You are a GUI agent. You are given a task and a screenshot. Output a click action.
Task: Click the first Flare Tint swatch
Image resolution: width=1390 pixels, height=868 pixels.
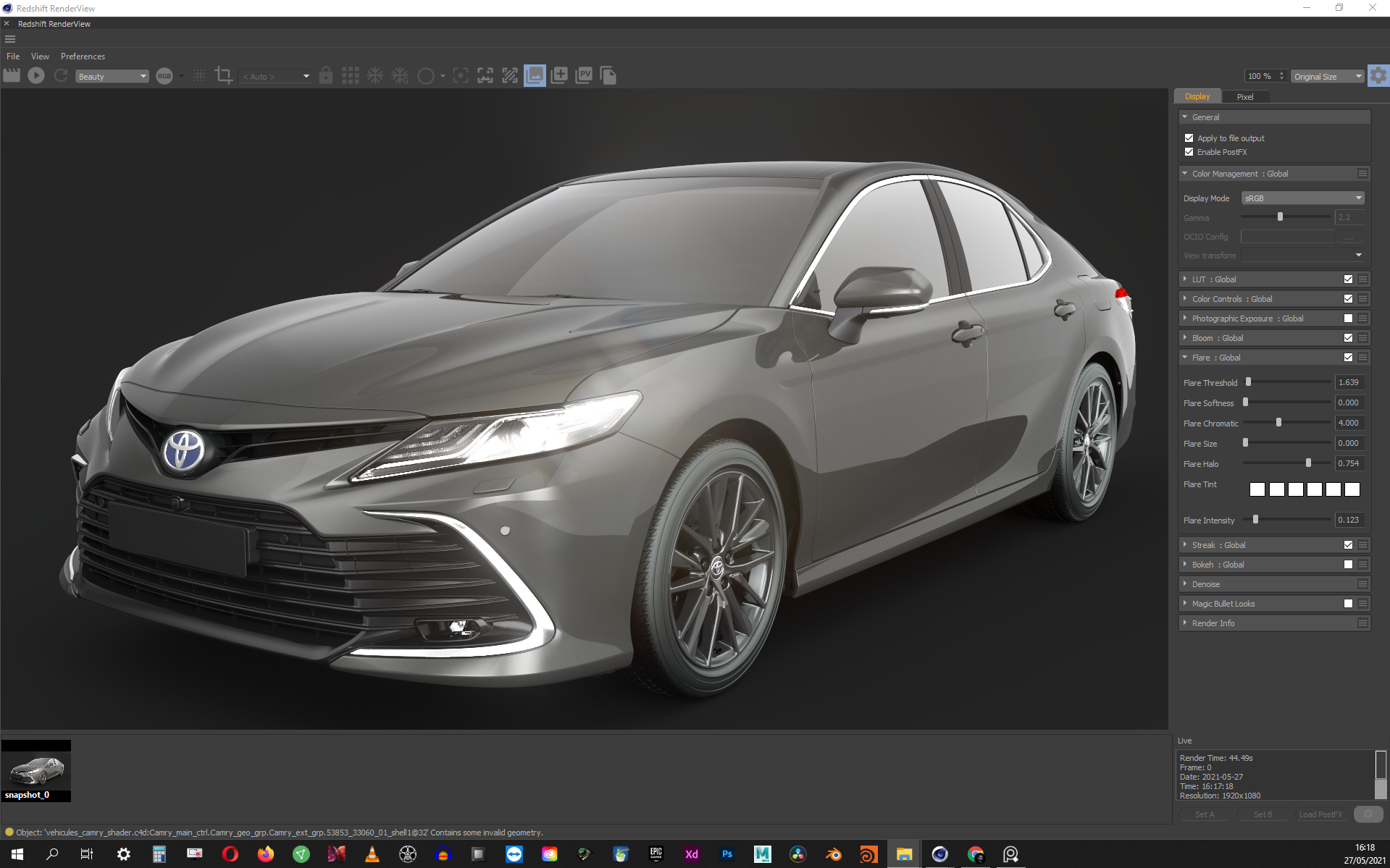pos(1257,489)
